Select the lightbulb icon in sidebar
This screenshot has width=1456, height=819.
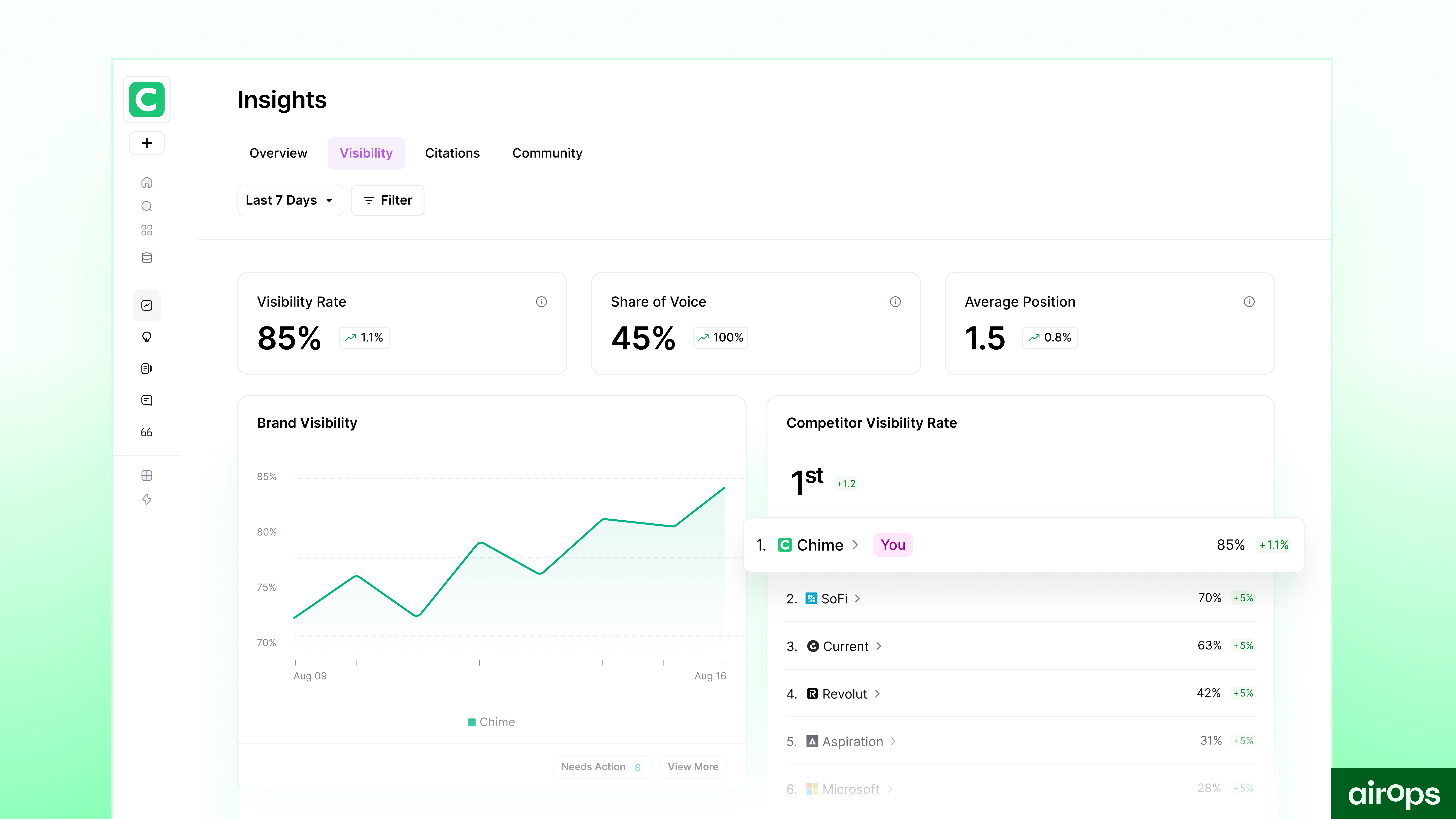[x=146, y=337]
